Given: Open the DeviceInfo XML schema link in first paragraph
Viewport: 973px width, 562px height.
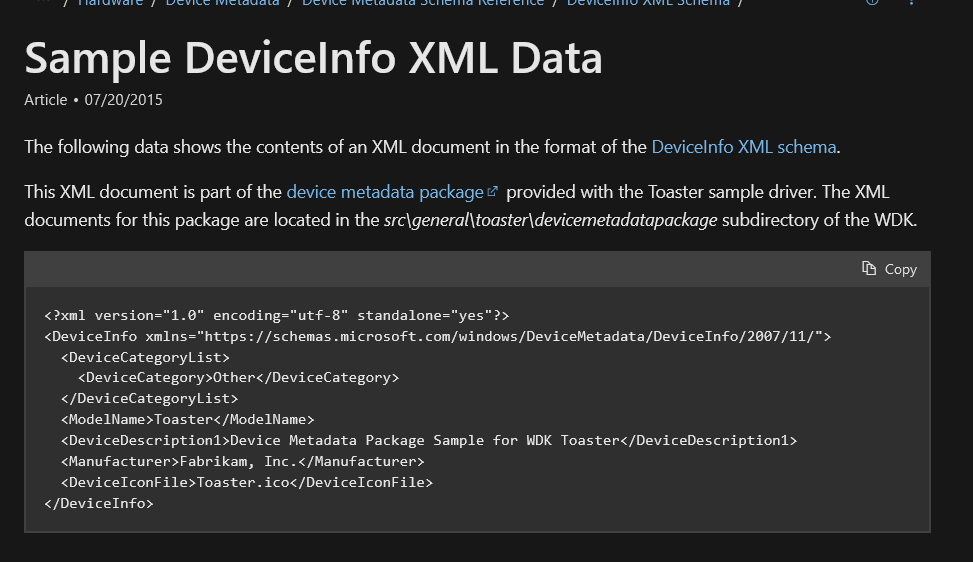Looking at the screenshot, I should (x=743, y=147).
